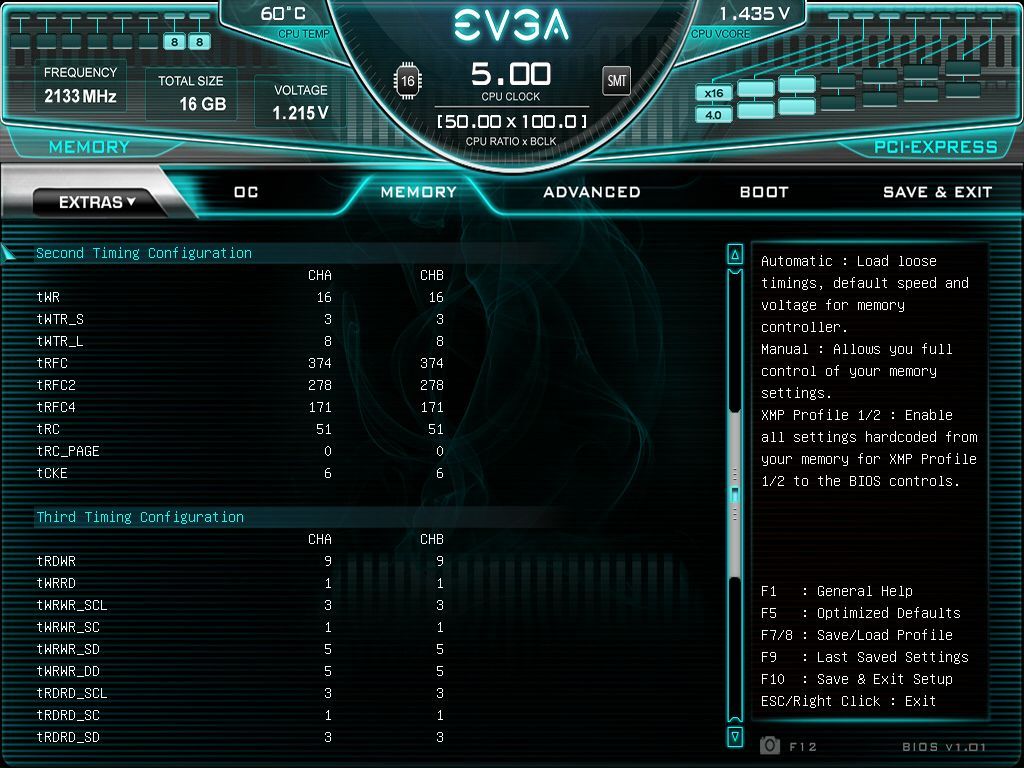Select the MEMORY tab

[419, 192]
